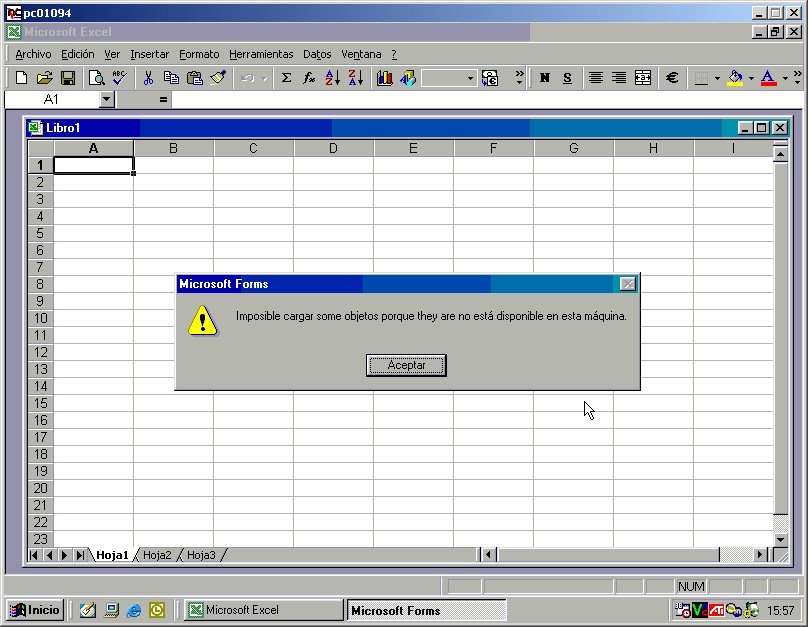The image size is (808, 627).
Task: Open the Euro conversion tool
Action: (x=490, y=78)
